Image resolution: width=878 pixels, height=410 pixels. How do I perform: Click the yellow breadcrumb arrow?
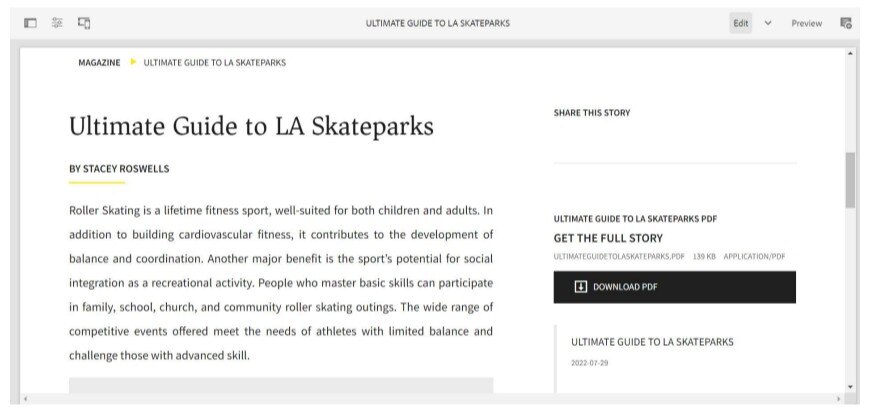coord(133,62)
